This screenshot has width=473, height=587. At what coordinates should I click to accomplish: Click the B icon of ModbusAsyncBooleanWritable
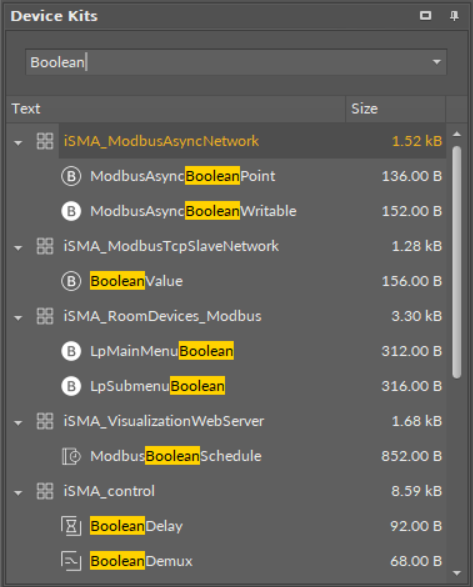[x=71, y=211]
